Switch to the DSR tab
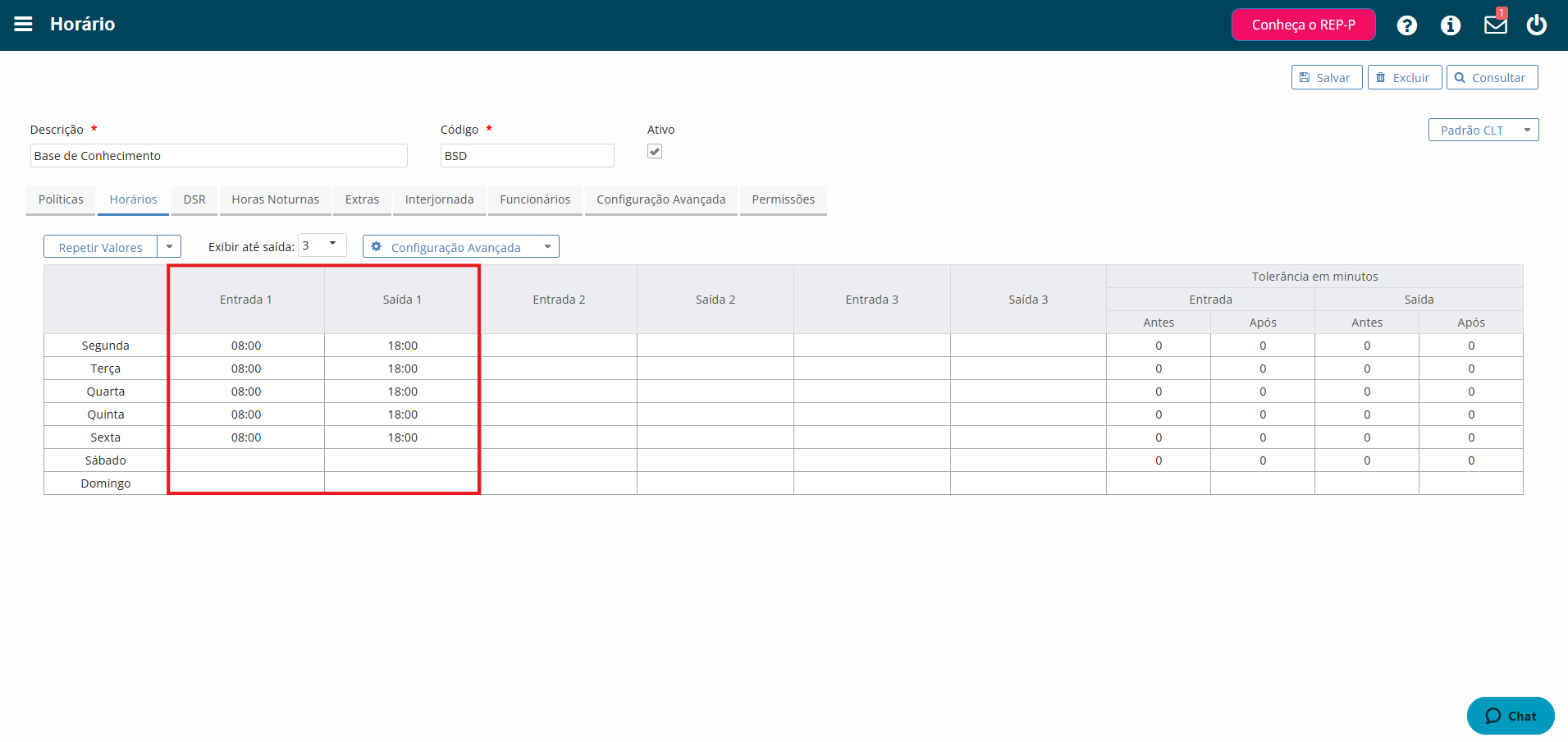The width and height of the screenshot is (1568, 742). [x=194, y=199]
